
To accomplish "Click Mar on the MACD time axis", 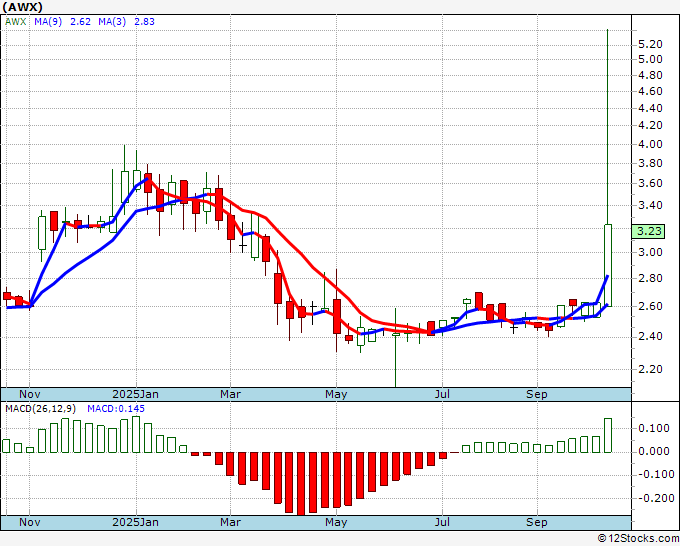I will pos(230,522).
